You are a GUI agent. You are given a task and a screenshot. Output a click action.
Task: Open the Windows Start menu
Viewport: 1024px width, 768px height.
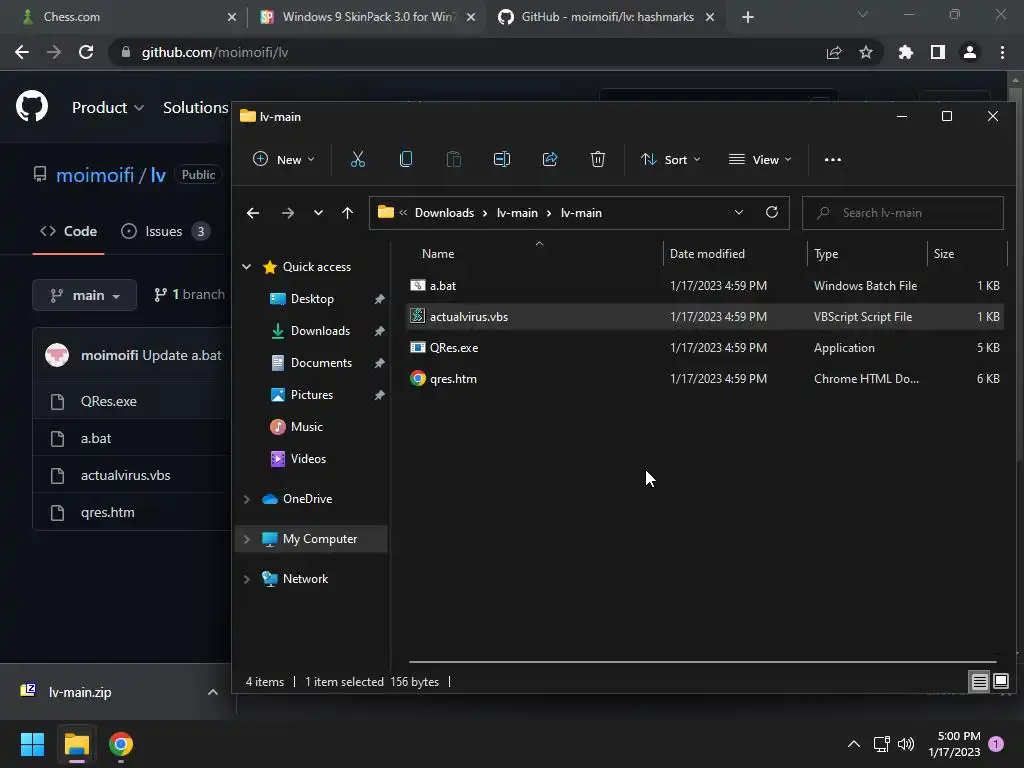32,744
